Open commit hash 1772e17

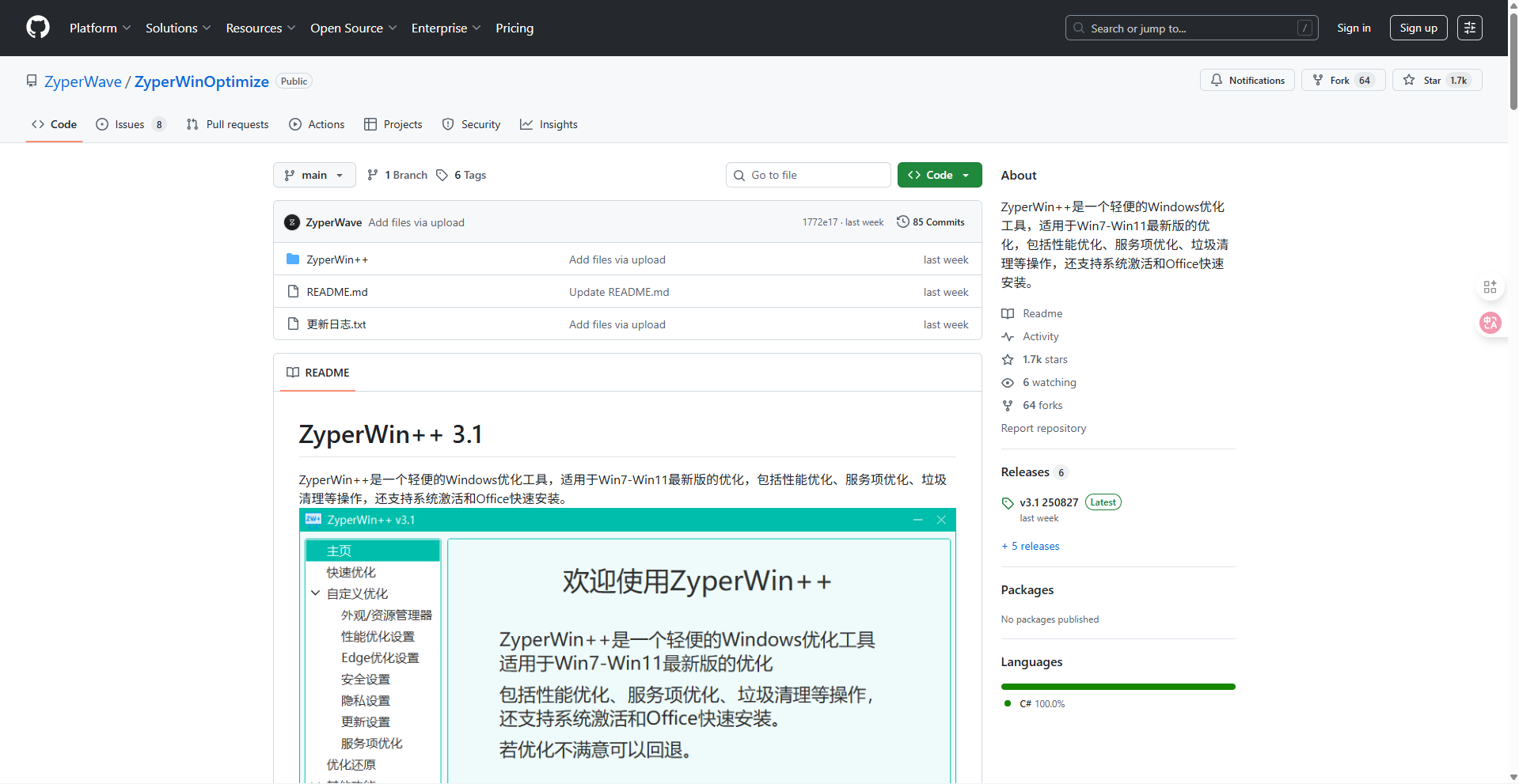coord(819,222)
